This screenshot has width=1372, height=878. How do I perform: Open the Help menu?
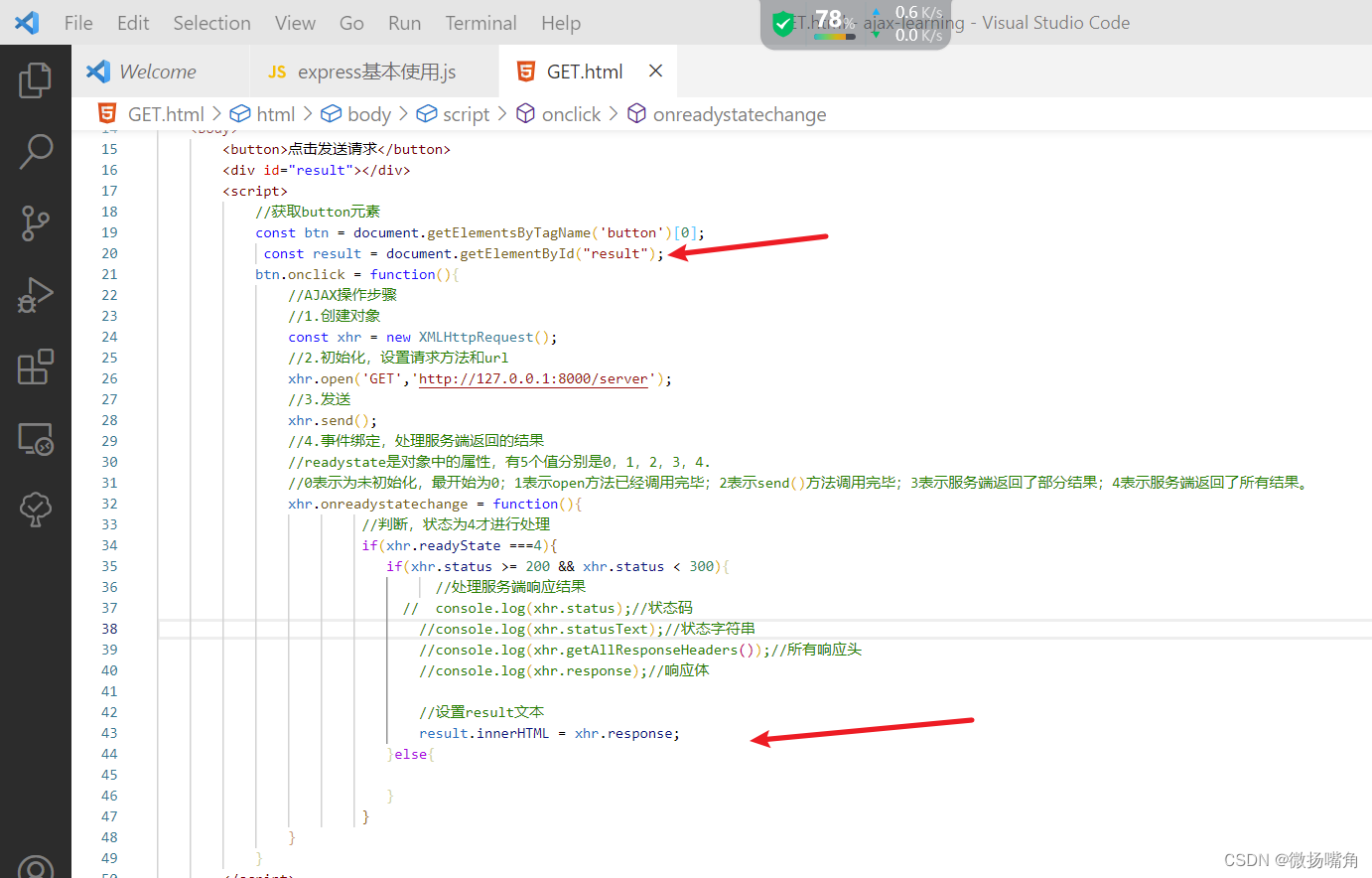pyautogui.click(x=561, y=23)
